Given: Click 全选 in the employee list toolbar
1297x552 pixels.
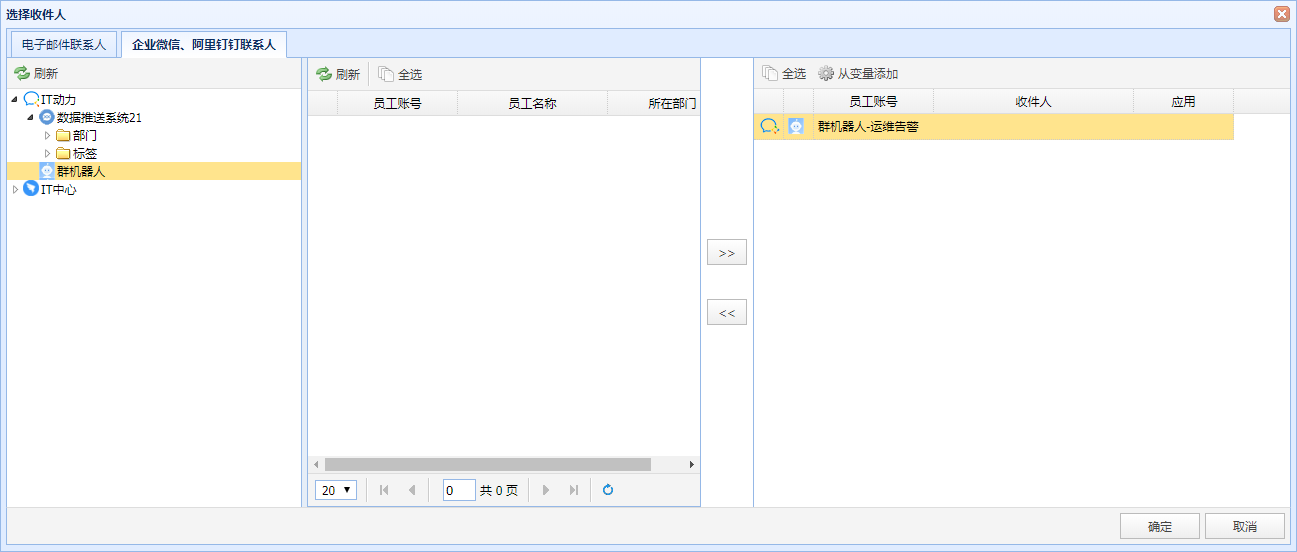Looking at the screenshot, I should [x=400, y=74].
